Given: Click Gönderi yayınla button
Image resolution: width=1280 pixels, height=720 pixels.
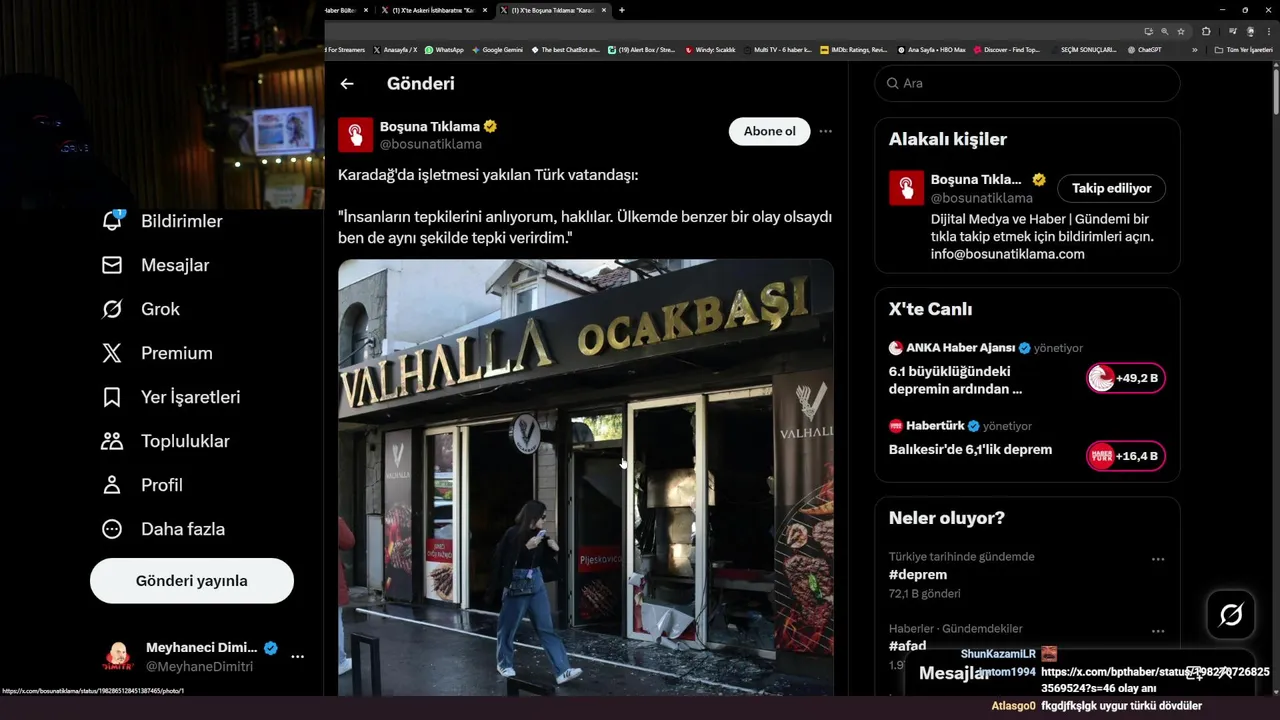Looking at the screenshot, I should coord(192,581).
